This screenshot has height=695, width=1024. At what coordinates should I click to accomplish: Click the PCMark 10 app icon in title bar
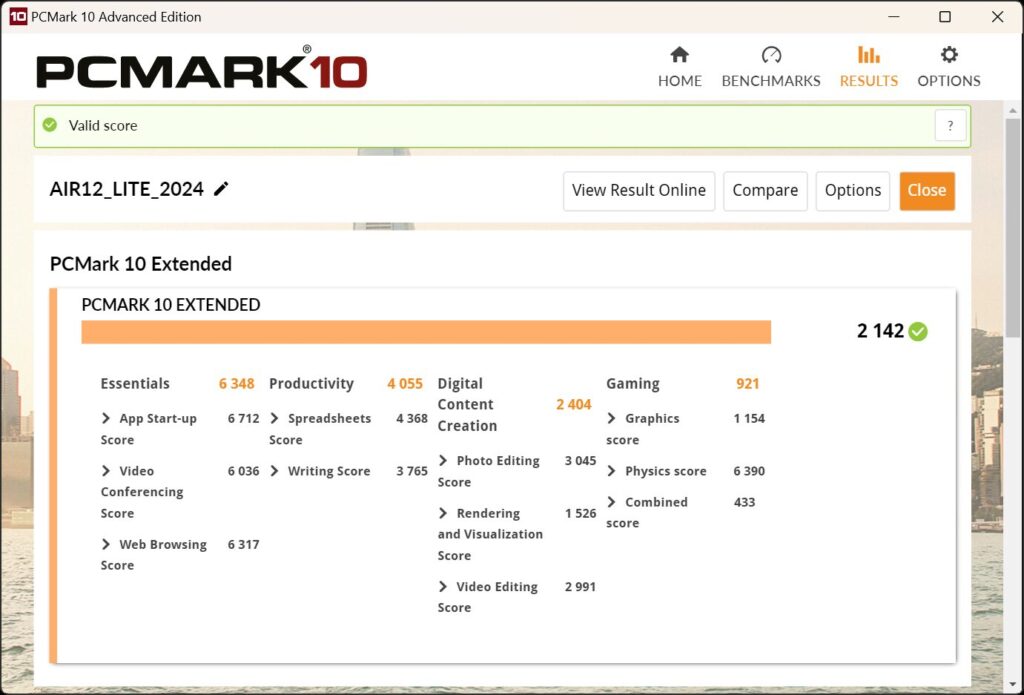pos(18,16)
